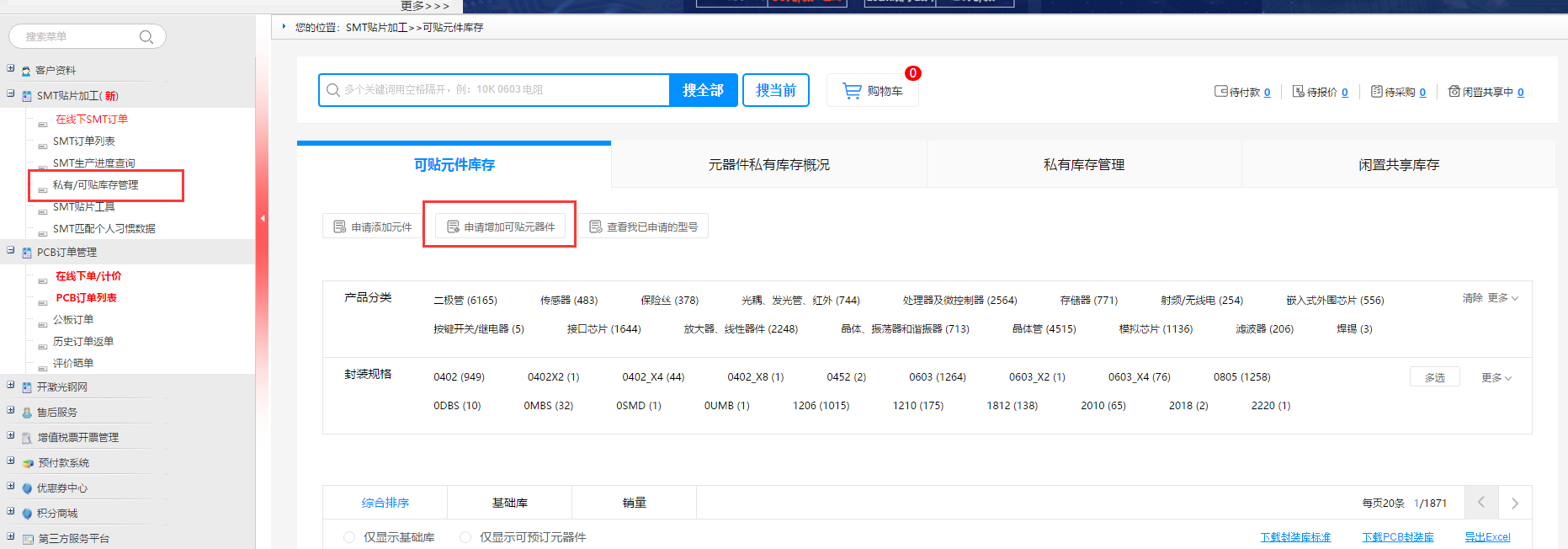Click the 待付款 wallet icon
Screen dimensions: 1568x549
coord(1220,92)
